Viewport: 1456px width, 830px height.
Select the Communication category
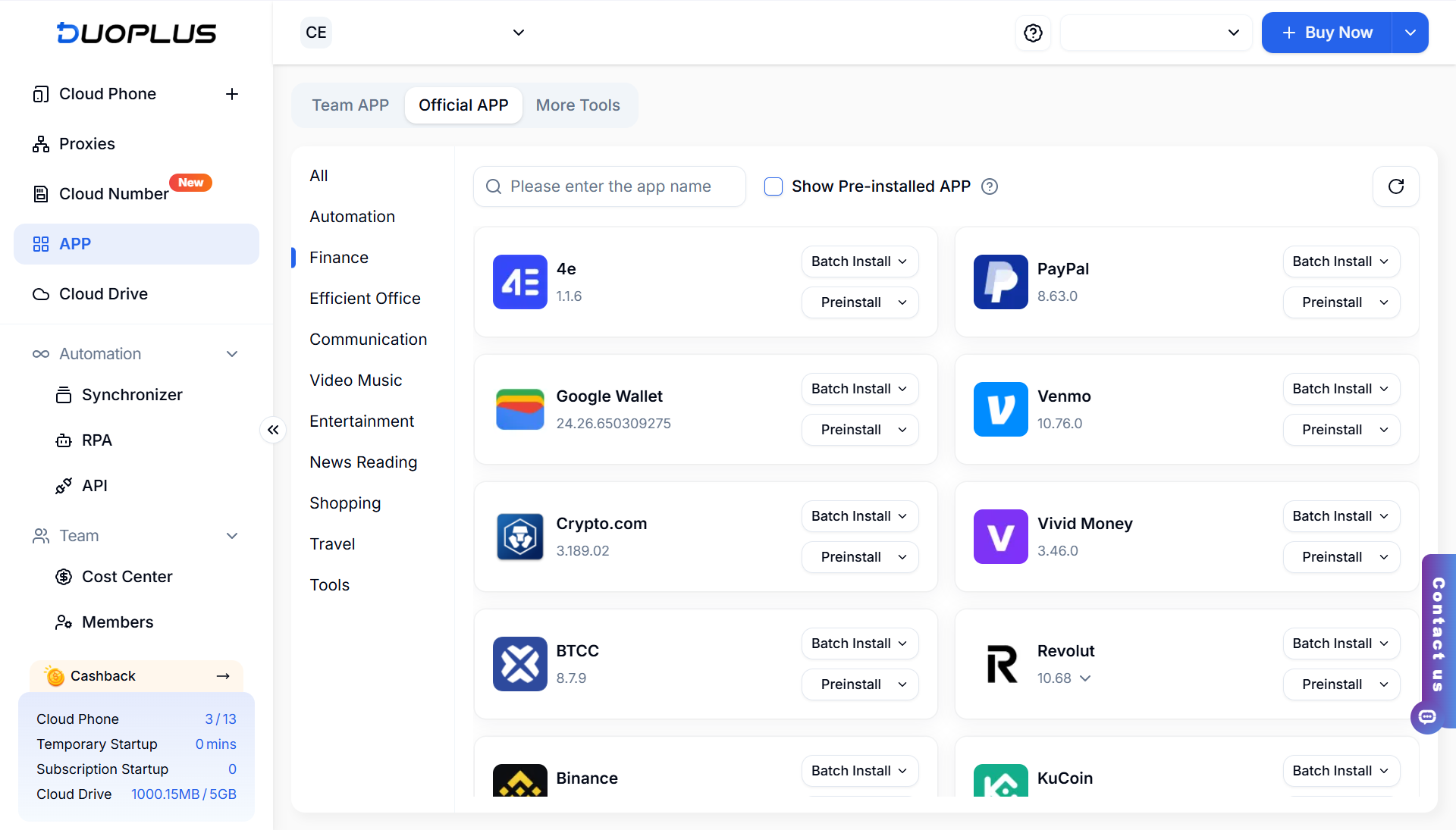(x=368, y=340)
